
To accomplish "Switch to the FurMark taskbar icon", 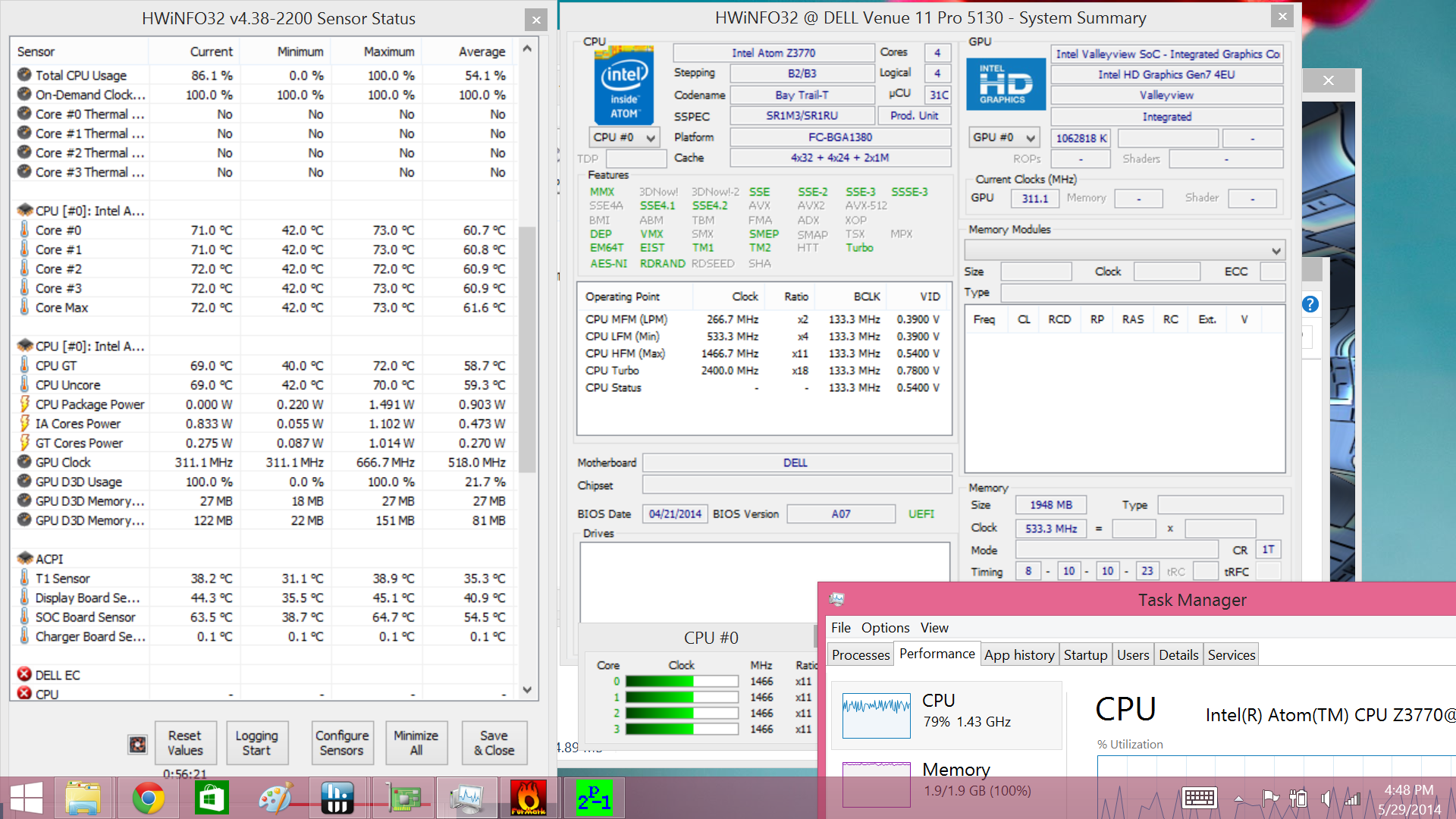I will [529, 799].
